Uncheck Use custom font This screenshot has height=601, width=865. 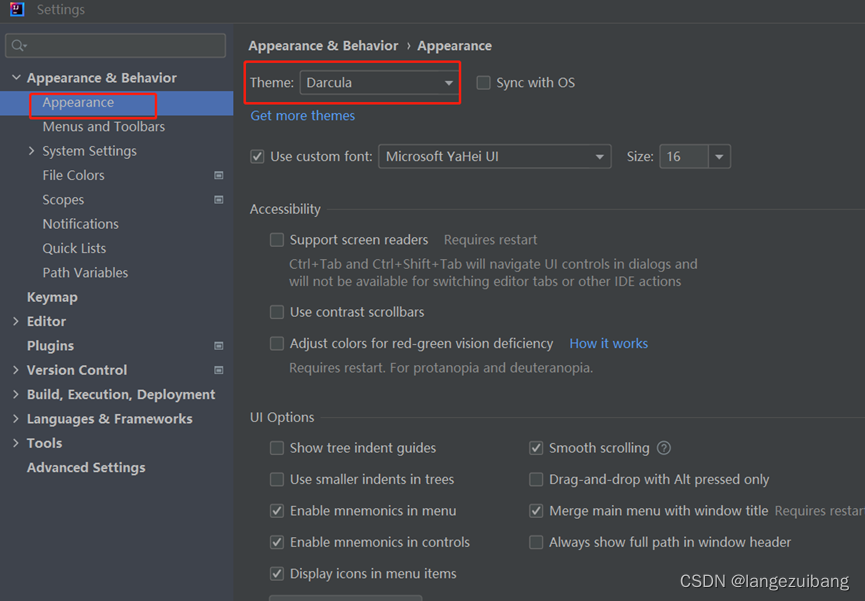(257, 157)
